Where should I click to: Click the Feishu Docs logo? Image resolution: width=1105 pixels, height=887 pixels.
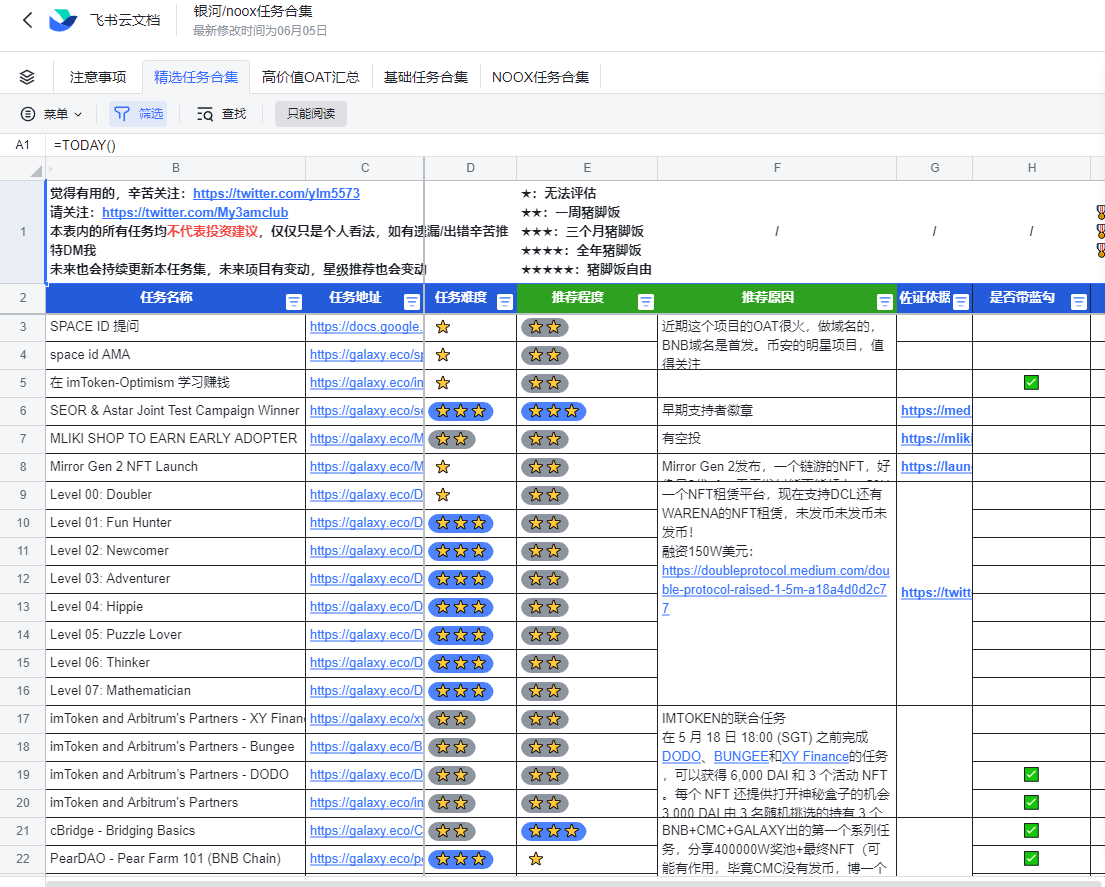tap(63, 20)
